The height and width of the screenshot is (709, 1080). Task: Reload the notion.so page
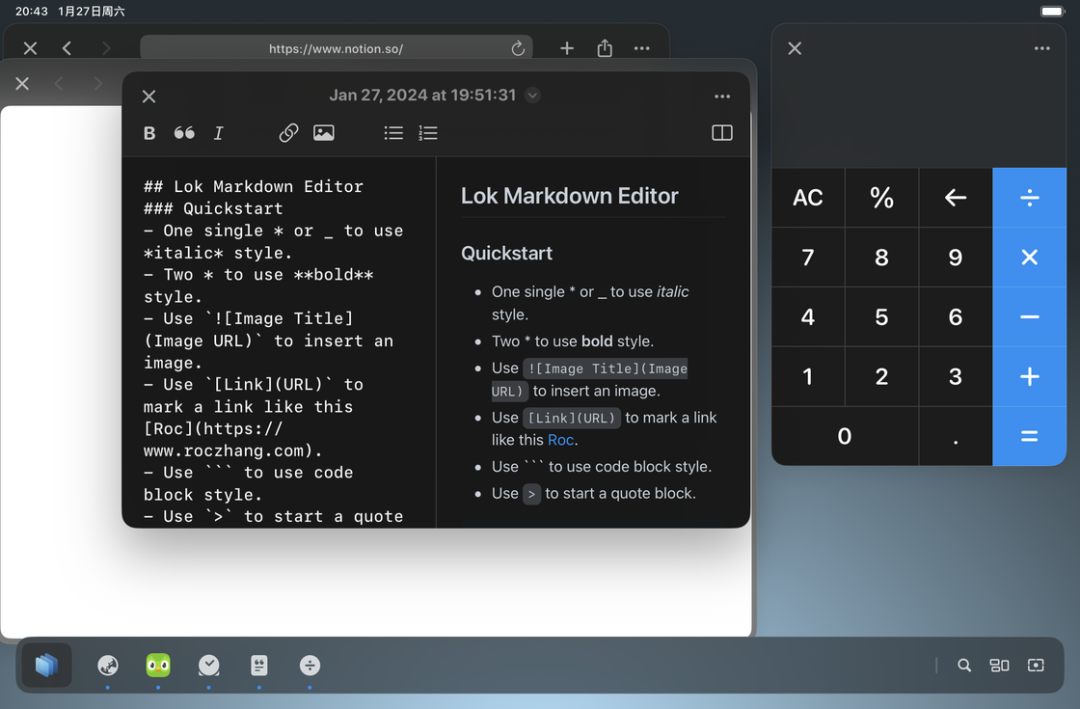(x=518, y=48)
